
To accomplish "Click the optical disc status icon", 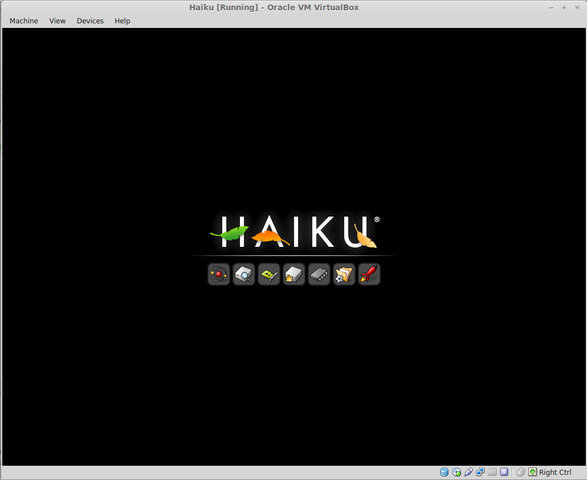I will [456, 472].
